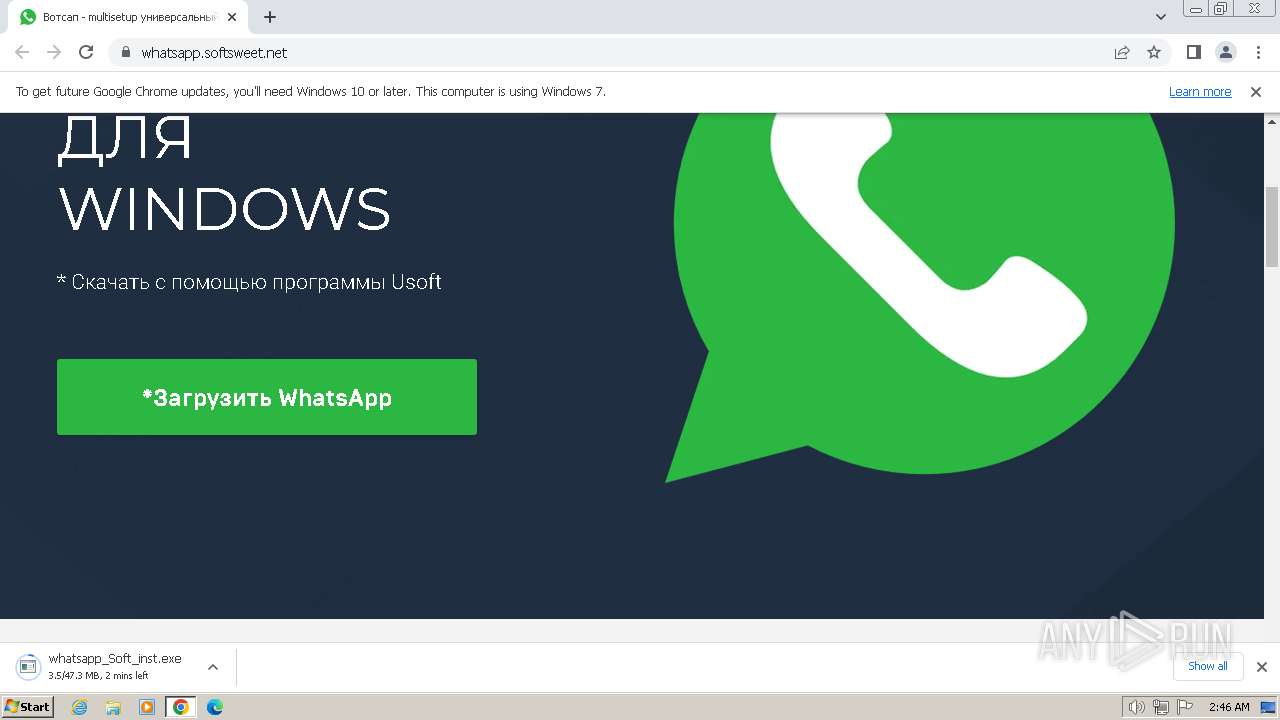Click the Learn more link
1280x720 pixels.
pos(1200,92)
